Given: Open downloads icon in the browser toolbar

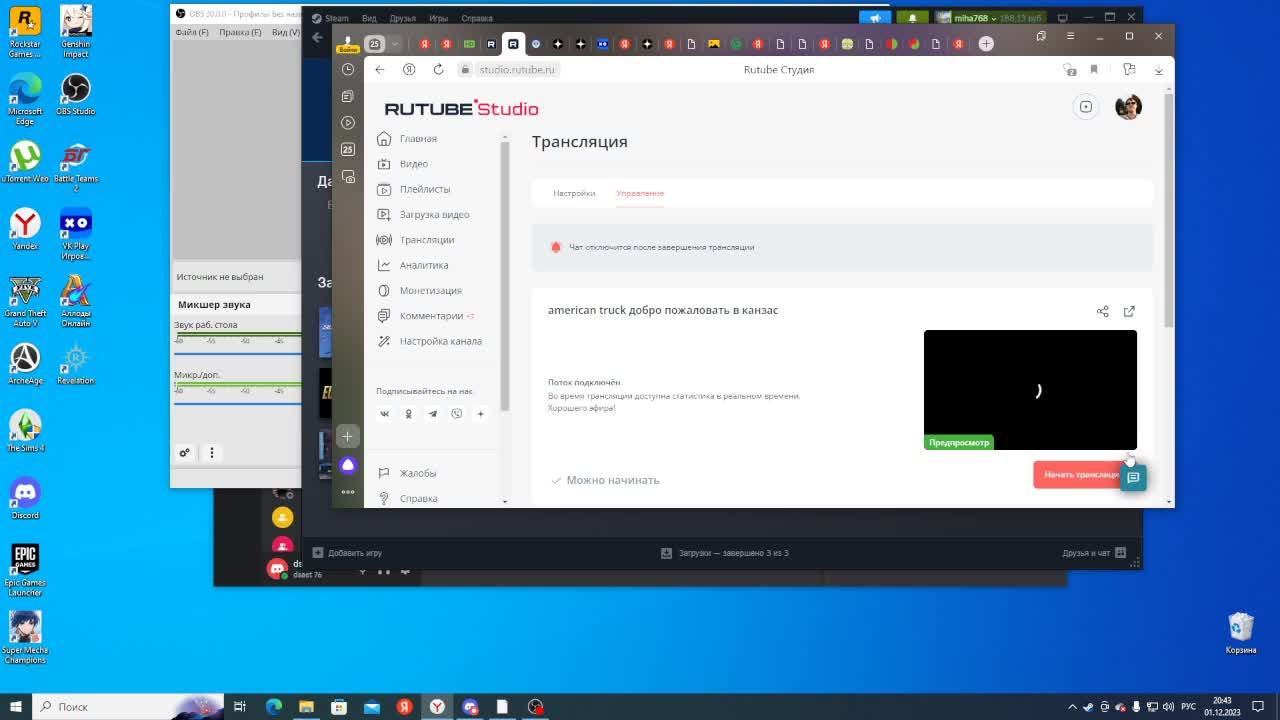Looking at the screenshot, I should (x=1159, y=69).
